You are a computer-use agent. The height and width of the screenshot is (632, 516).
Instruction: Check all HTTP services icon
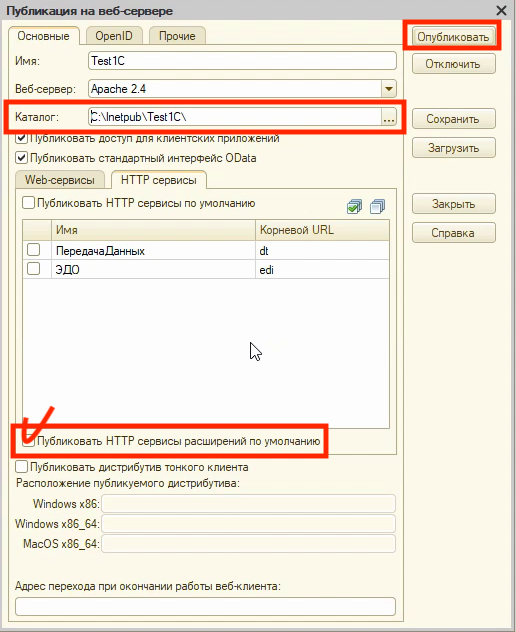click(x=354, y=206)
